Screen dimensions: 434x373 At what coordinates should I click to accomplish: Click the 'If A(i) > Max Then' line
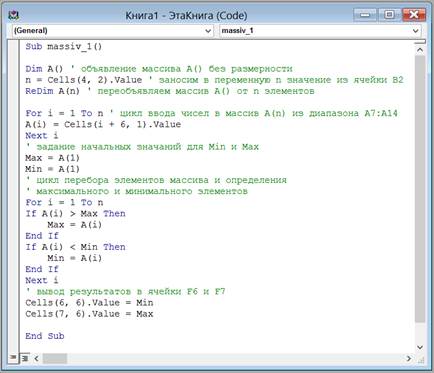(75, 213)
